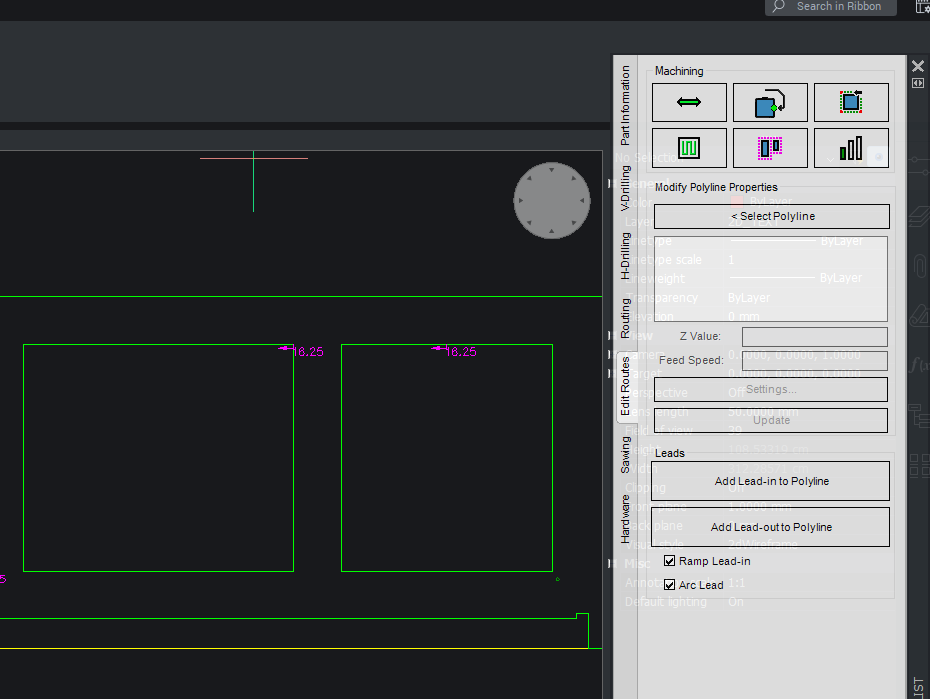This screenshot has width=930, height=699.
Task: Disable the Ramp Lead-in checkbox
Action: click(670, 562)
